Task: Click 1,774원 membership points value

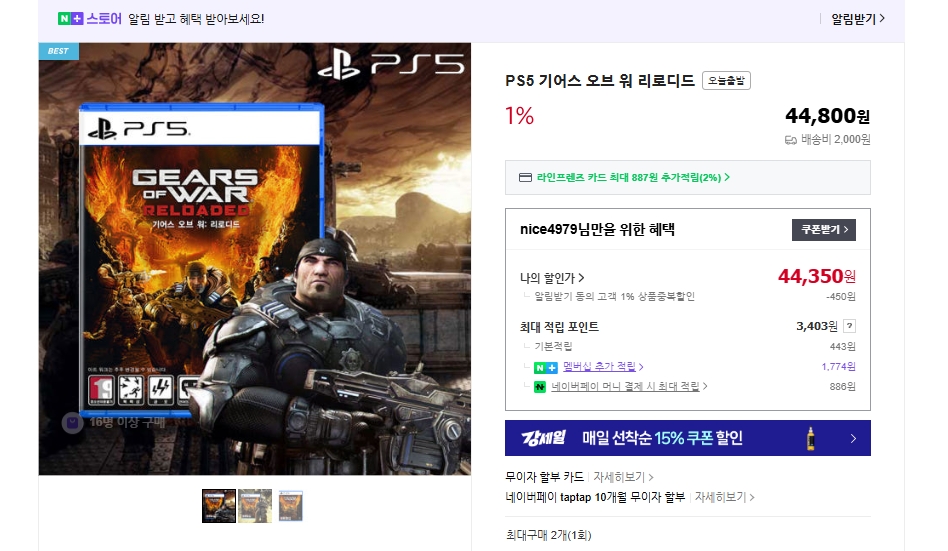Action: tap(839, 367)
